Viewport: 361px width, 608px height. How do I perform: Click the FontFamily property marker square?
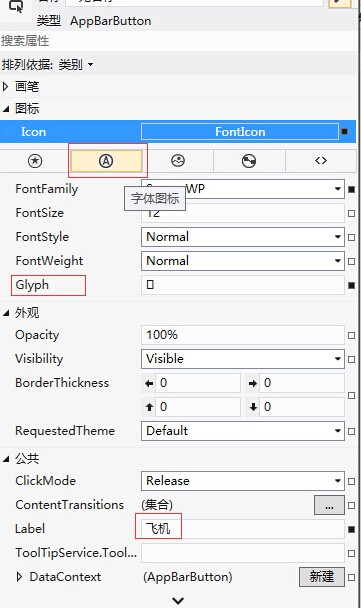click(352, 190)
